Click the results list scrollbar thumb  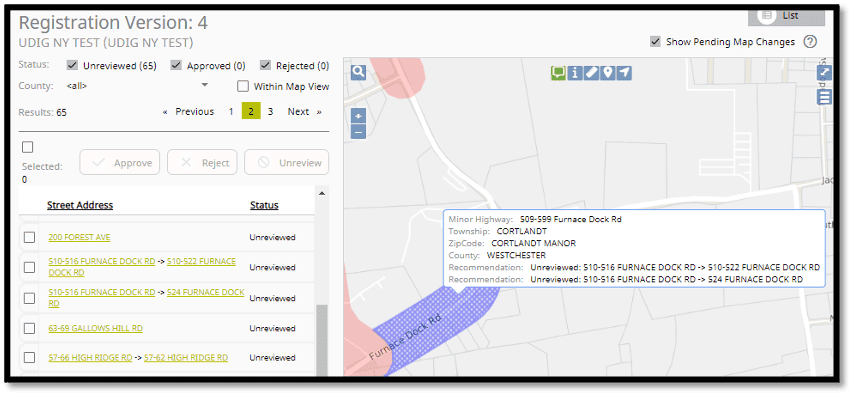point(322,340)
